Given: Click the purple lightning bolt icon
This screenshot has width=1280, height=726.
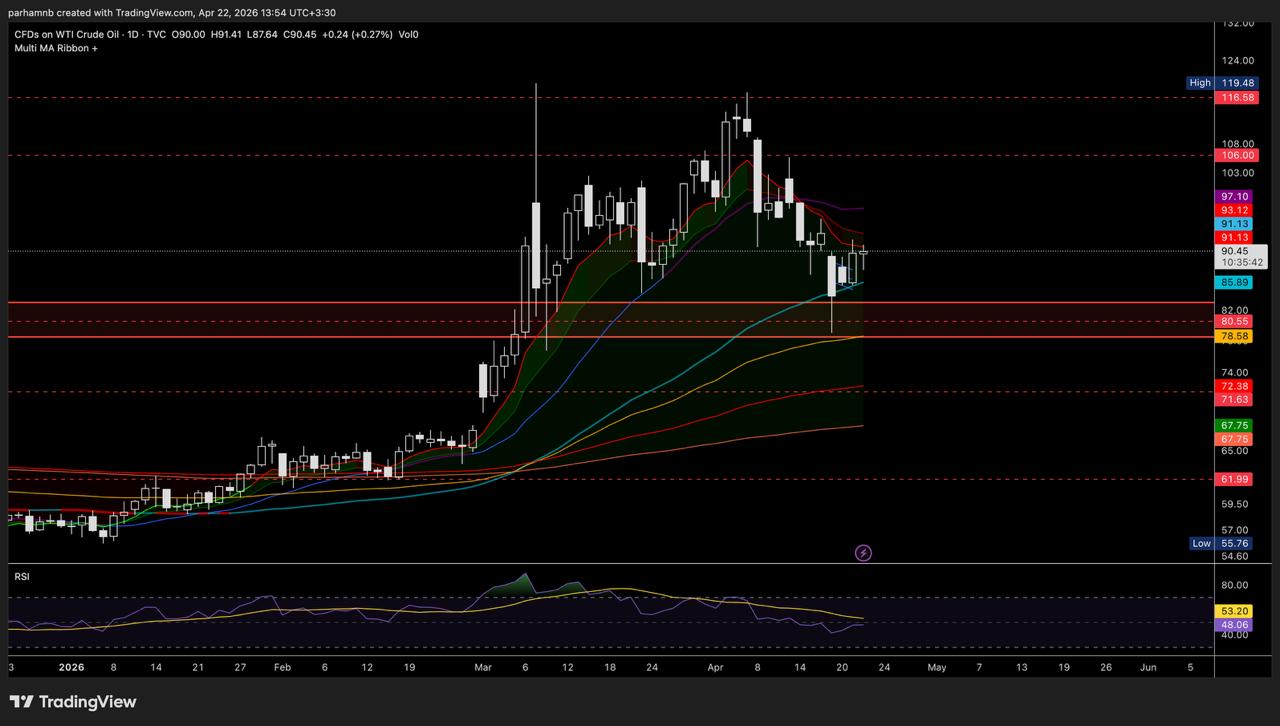Looking at the screenshot, I should (864, 553).
